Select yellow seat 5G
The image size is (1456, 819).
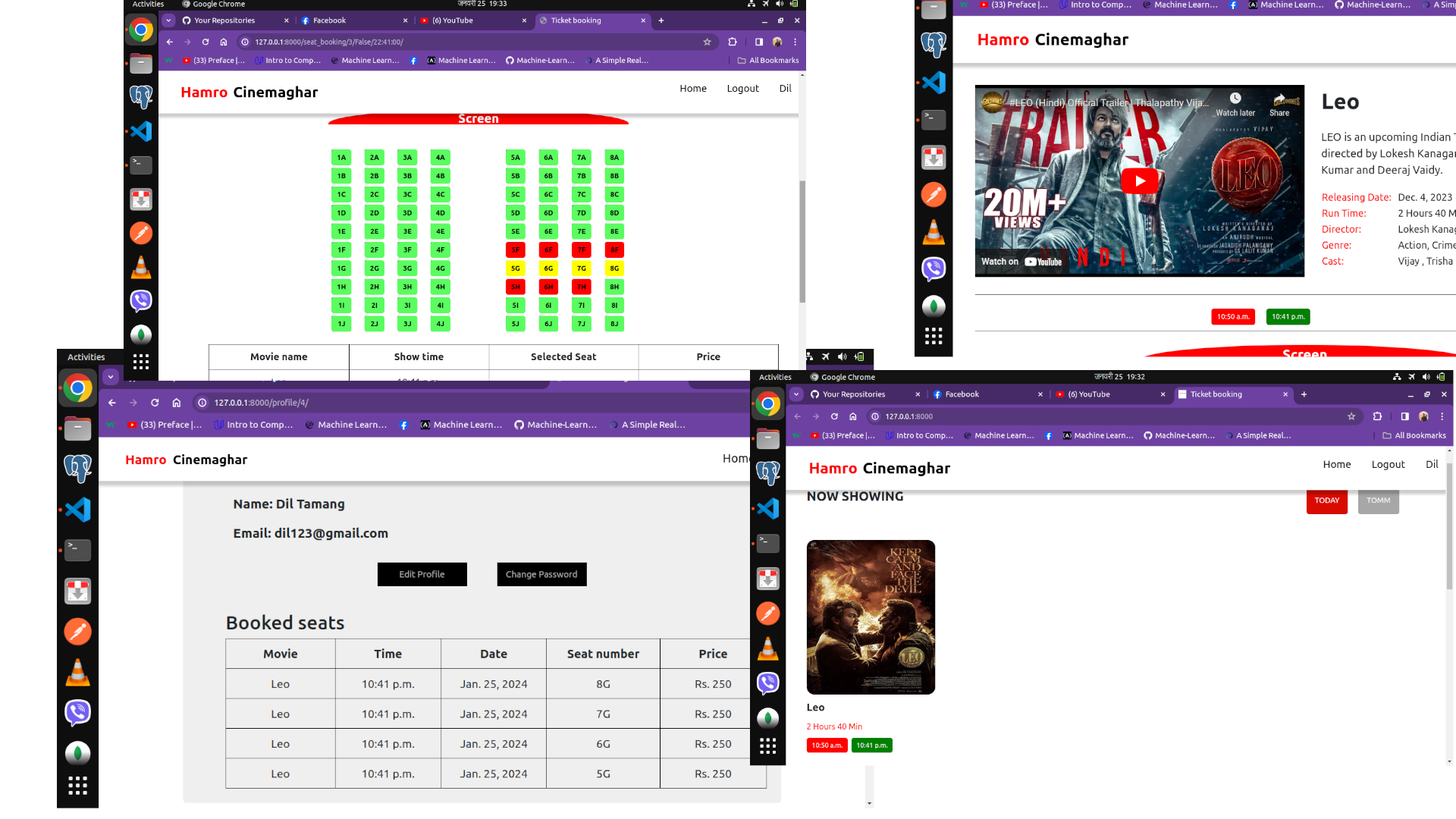coord(516,268)
